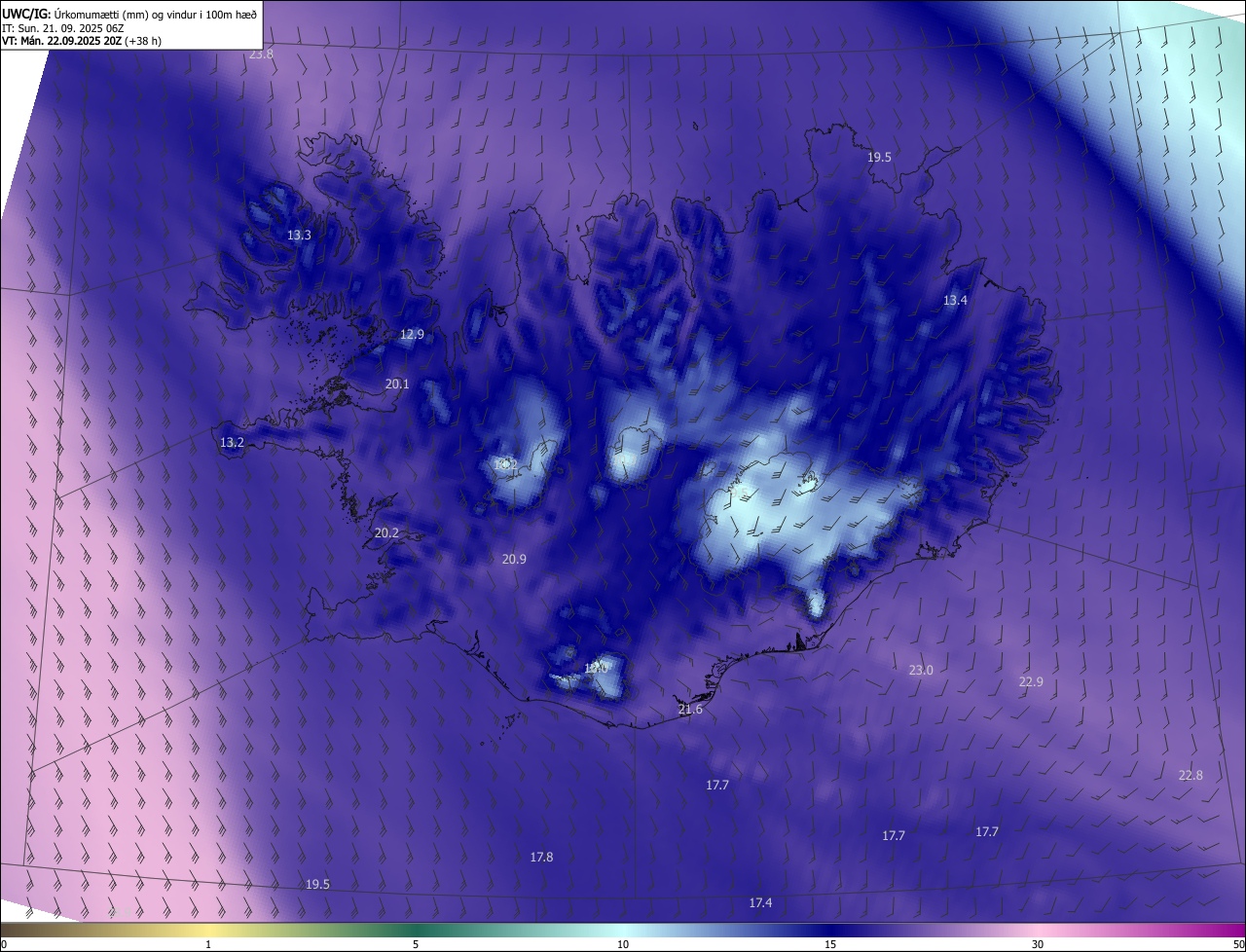Select the 20.9 map value
Viewport: 1246px width, 952px height.
coord(514,560)
